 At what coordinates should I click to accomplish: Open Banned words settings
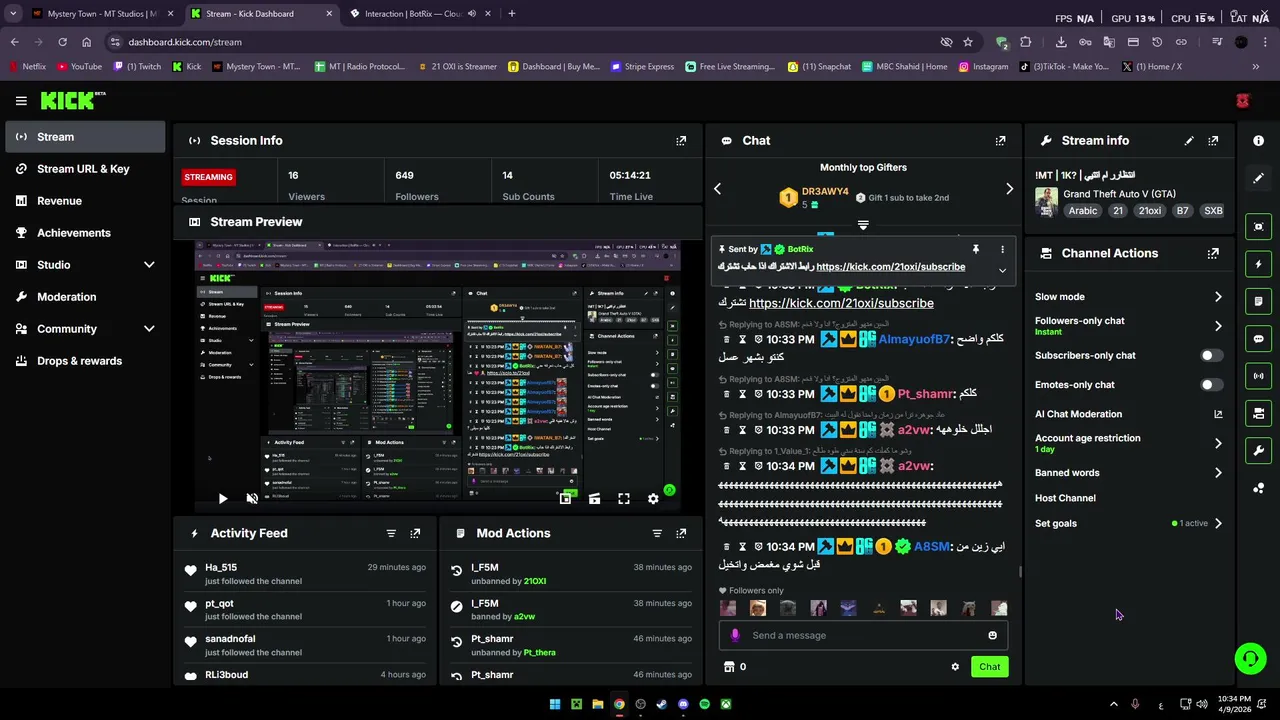pos(1128,473)
